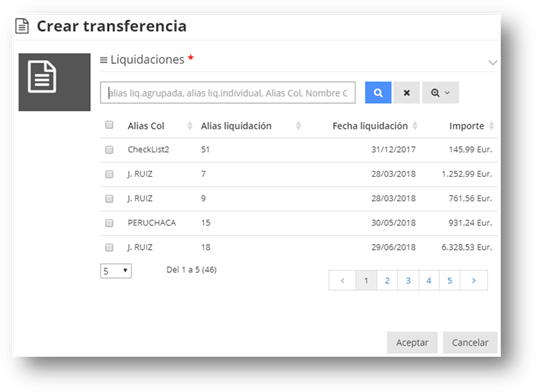Focus the alias search input field
Screen dimensions: 536x392
[x=228, y=92]
